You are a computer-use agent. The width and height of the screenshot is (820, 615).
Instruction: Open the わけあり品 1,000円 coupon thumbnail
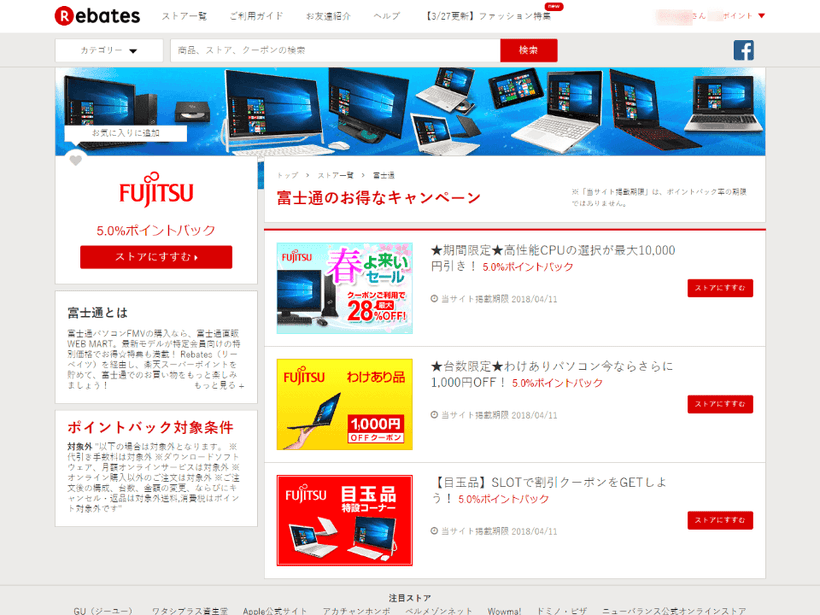pos(344,404)
